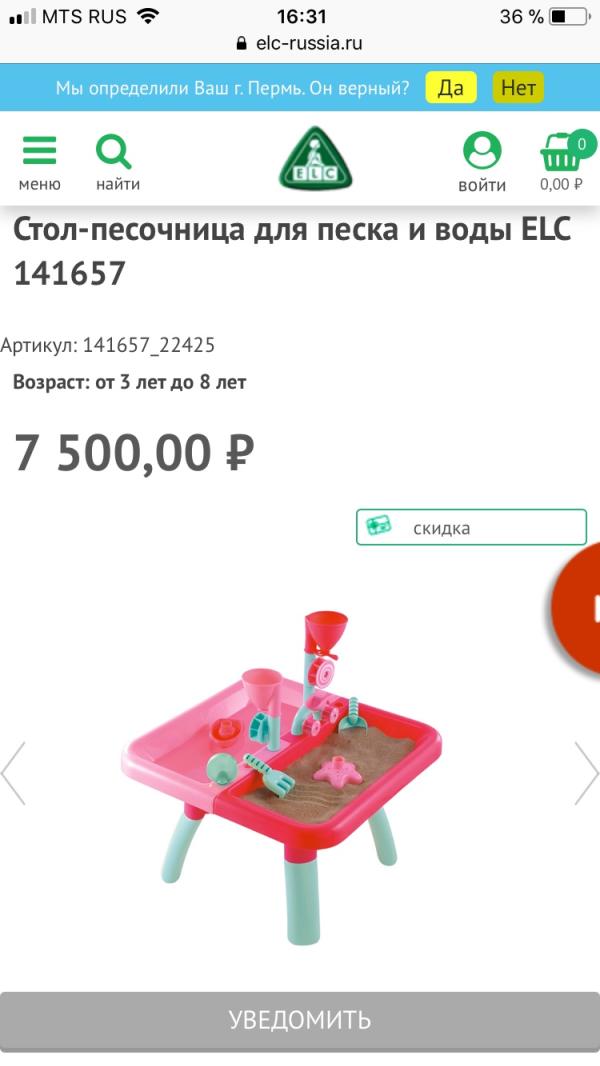Select the войти login label
Image resolution: width=600 pixels, height=1066 pixels.
[x=482, y=186]
